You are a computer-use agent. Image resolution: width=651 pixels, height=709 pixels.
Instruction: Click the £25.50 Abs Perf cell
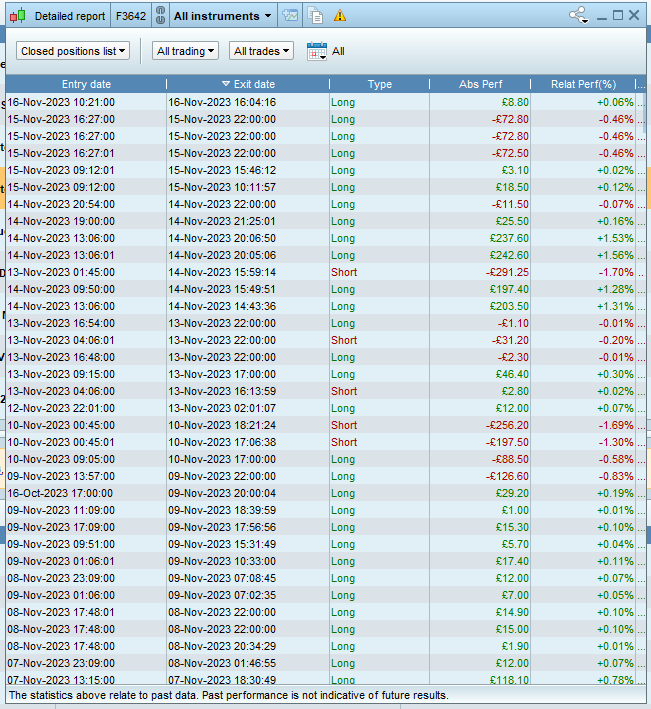tap(512, 221)
